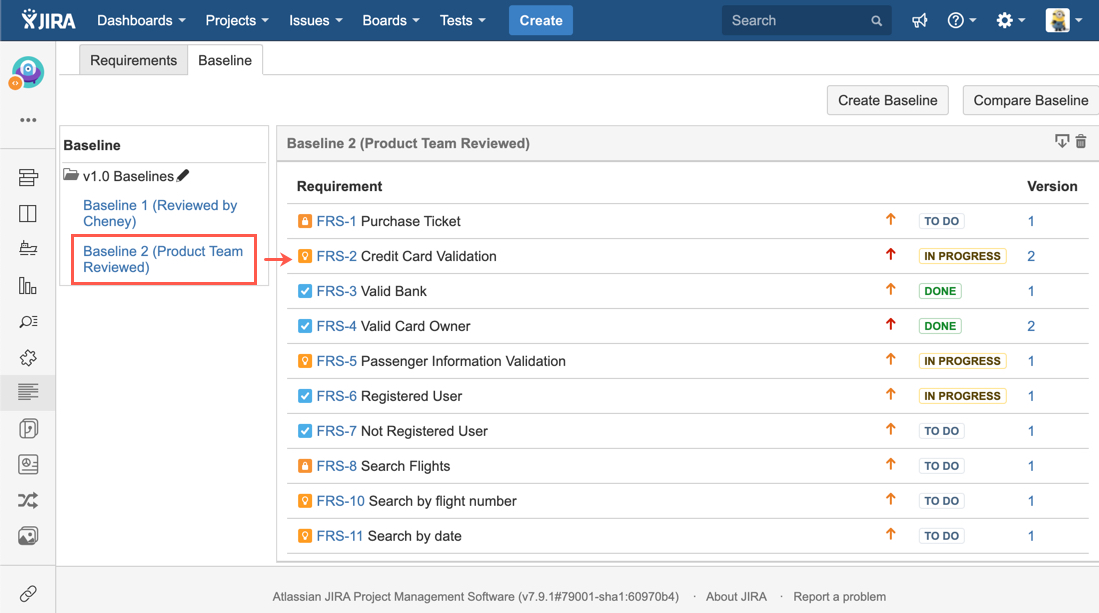
Task: Click the Compare Baseline button
Action: click(x=1030, y=100)
